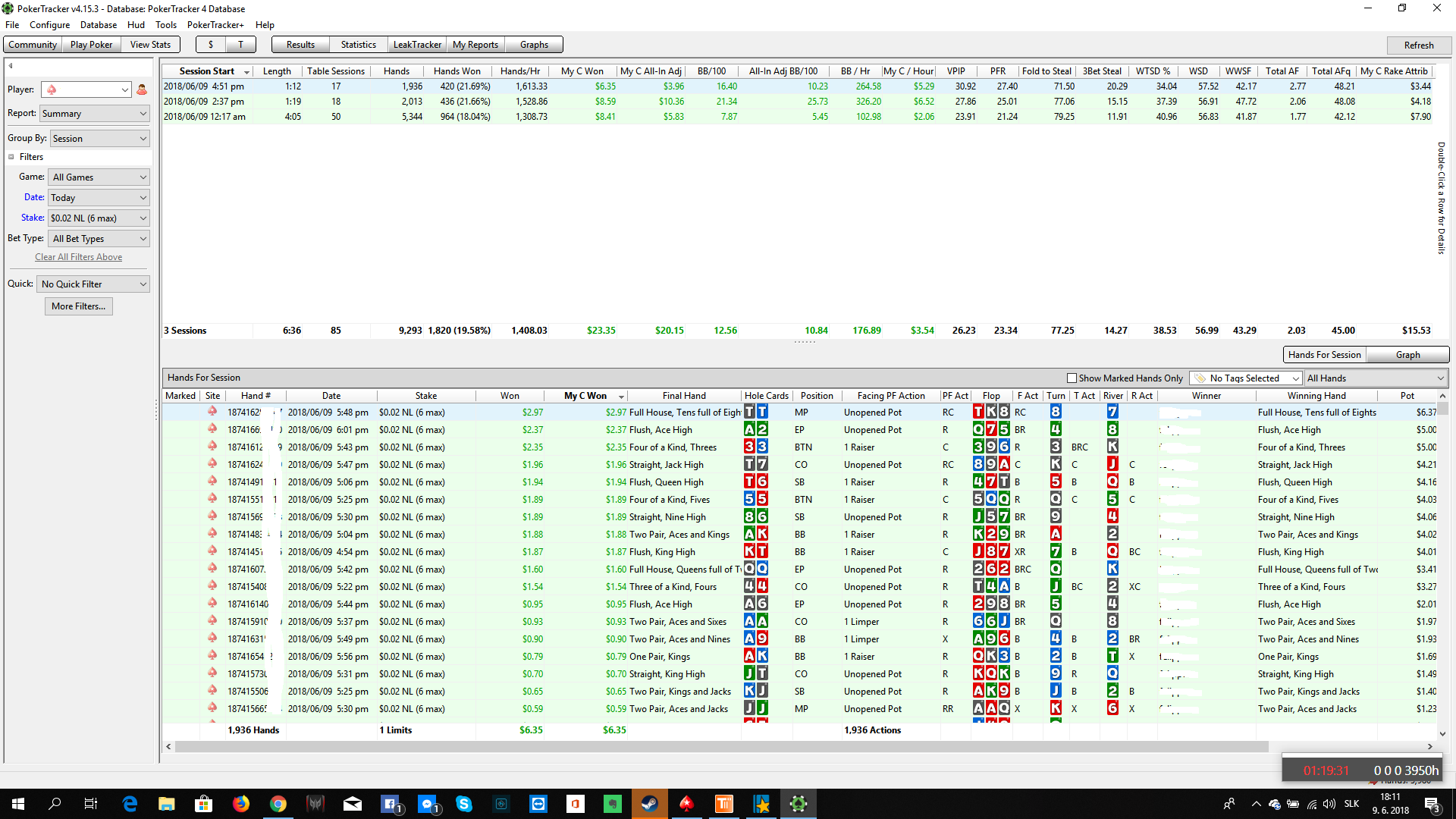This screenshot has width=1456, height=819.
Task: Switch to the My Reports tab
Action: click(x=475, y=45)
